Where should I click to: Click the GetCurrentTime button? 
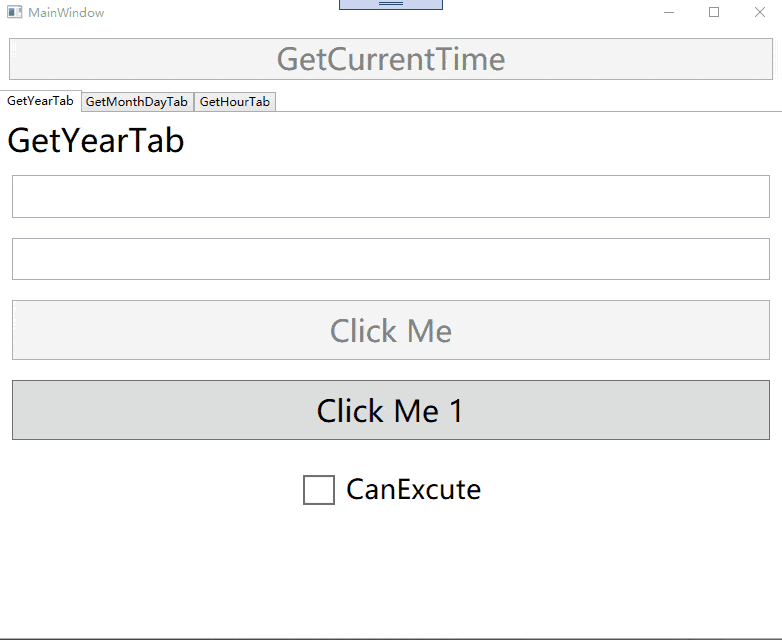point(391,59)
